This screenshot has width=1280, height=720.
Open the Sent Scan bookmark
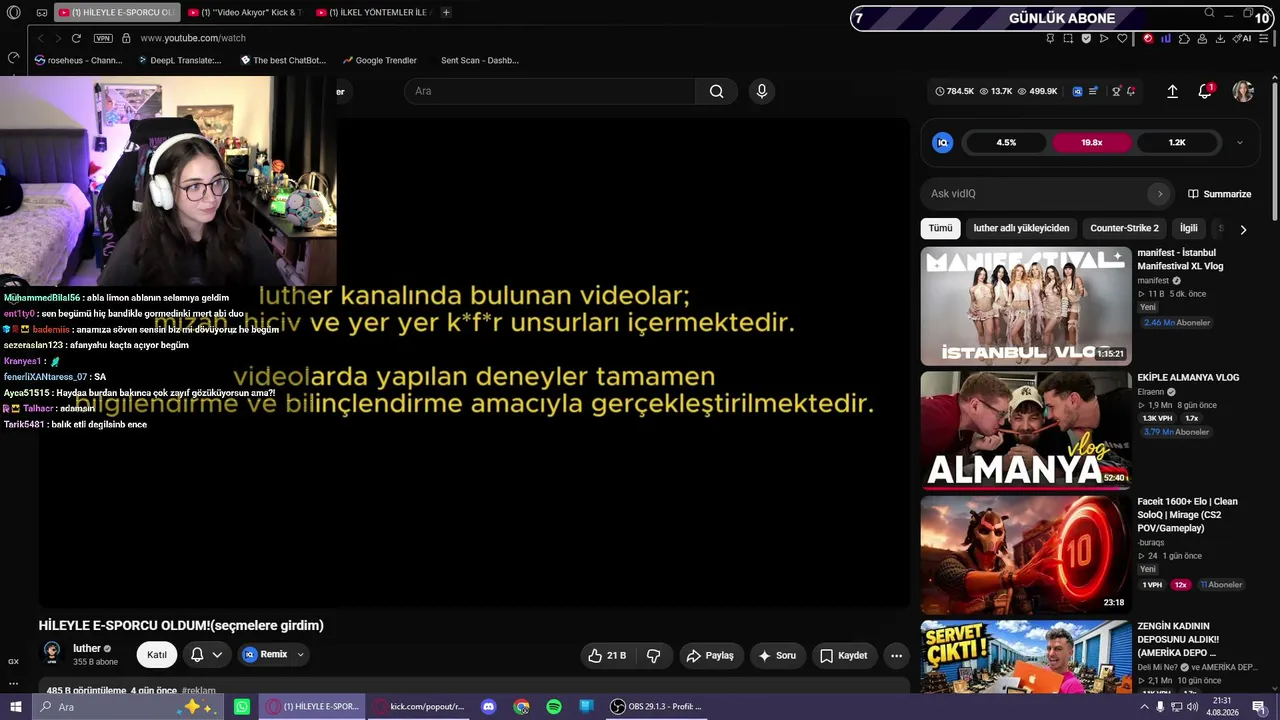[x=479, y=60]
